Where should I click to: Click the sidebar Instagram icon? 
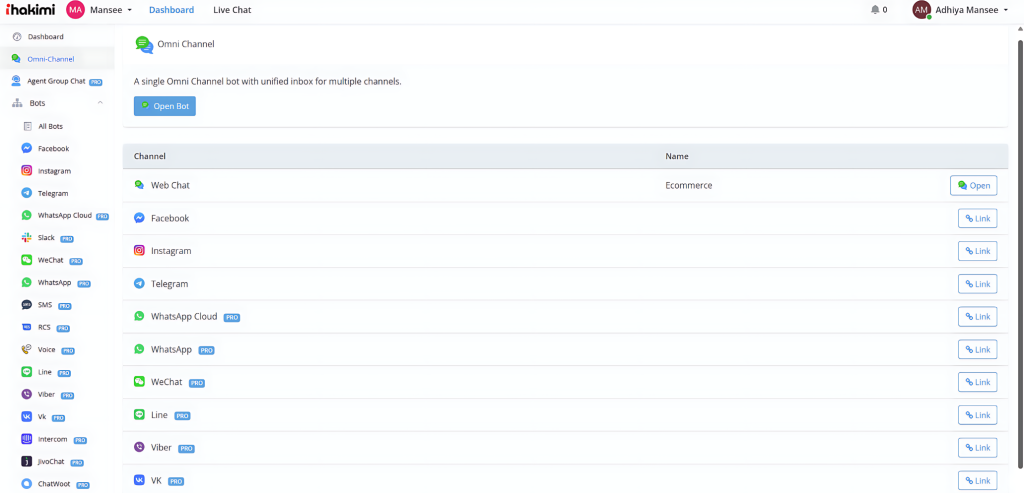click(x=27, y=170)
